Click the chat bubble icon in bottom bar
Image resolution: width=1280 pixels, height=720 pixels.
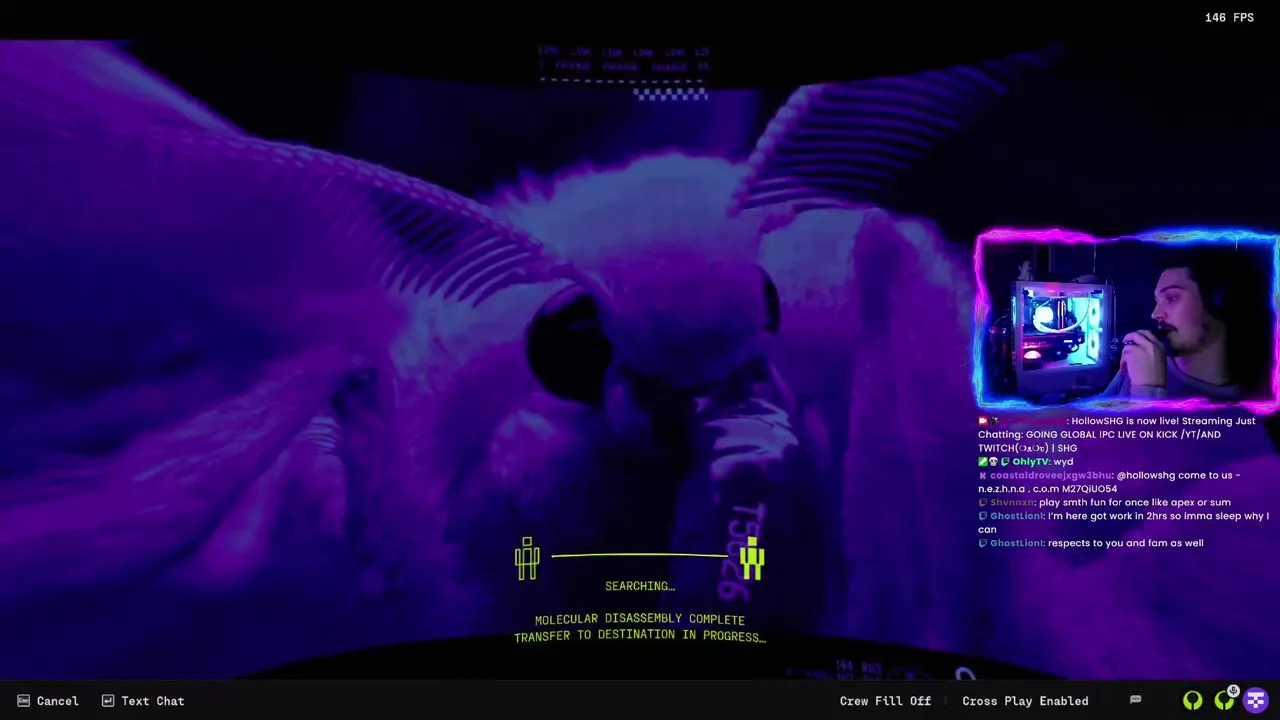tap(1135, 700)
